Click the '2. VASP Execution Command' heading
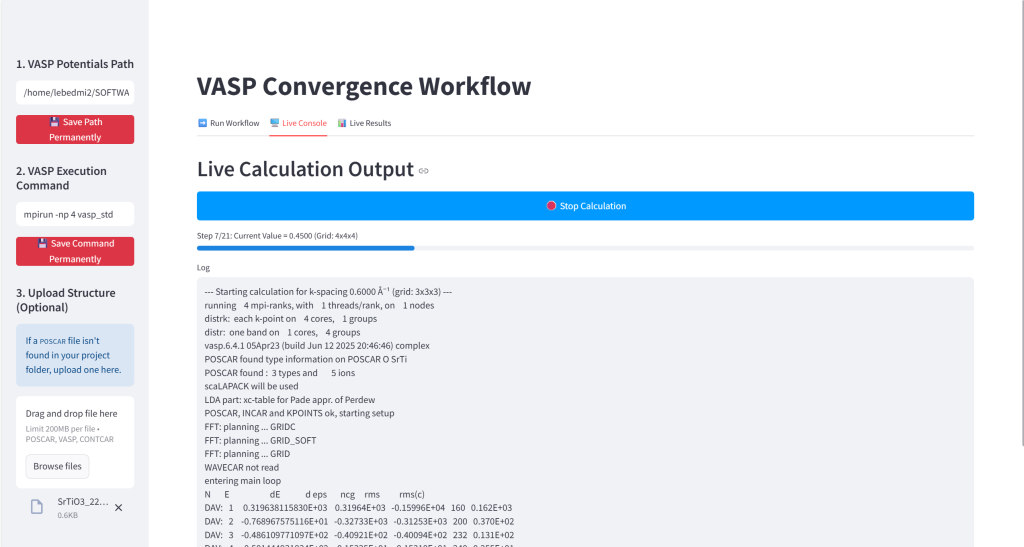This screenshot has height=547, width=1024. (61, 178)
